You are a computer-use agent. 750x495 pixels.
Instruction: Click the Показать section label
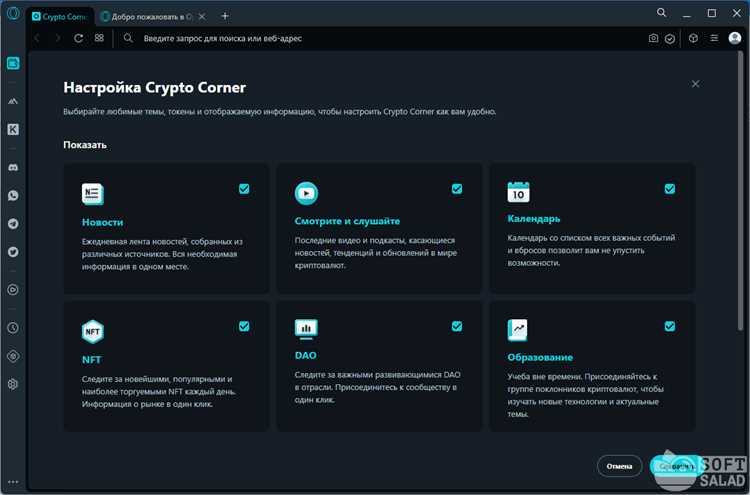coord(85,145)
